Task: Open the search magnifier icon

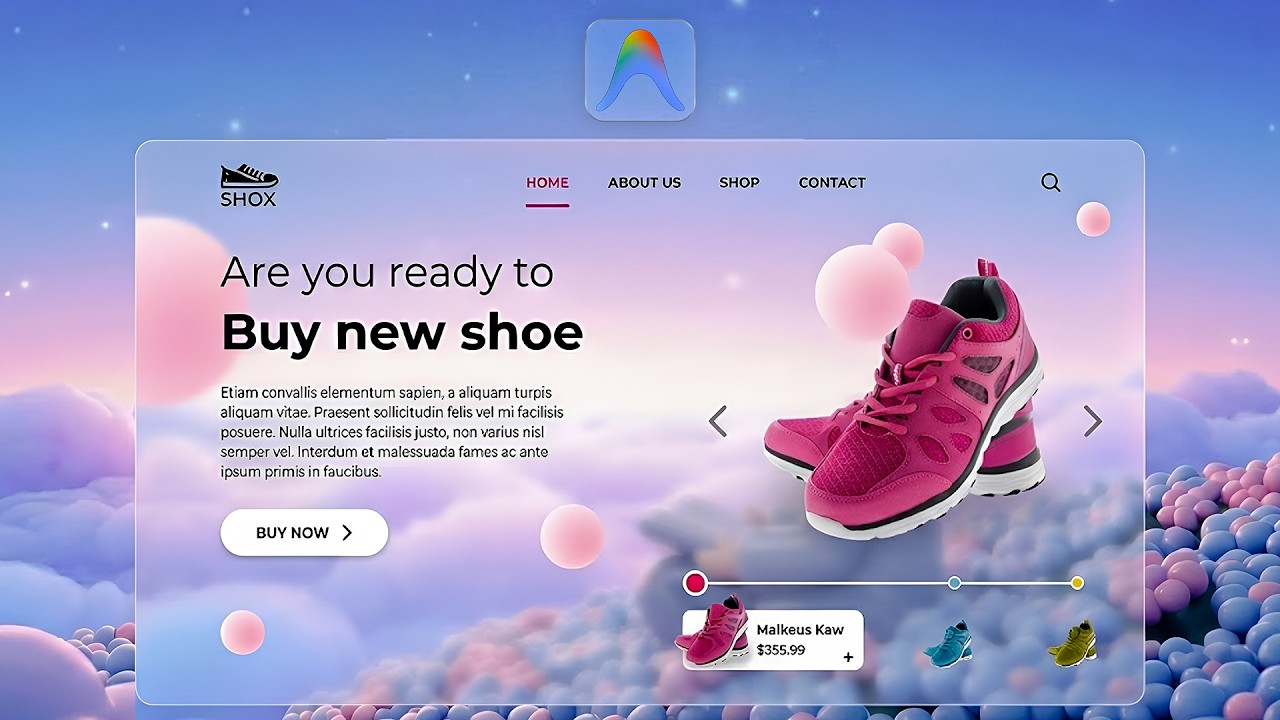Action: pos(1051,182)
